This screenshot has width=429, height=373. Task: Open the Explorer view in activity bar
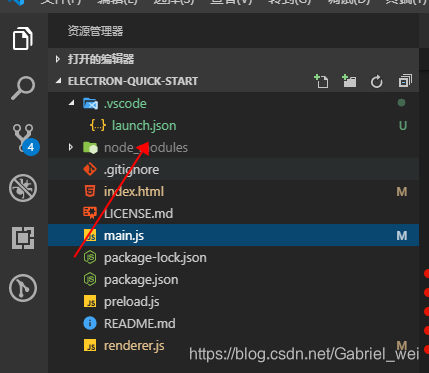click(23, 38)
